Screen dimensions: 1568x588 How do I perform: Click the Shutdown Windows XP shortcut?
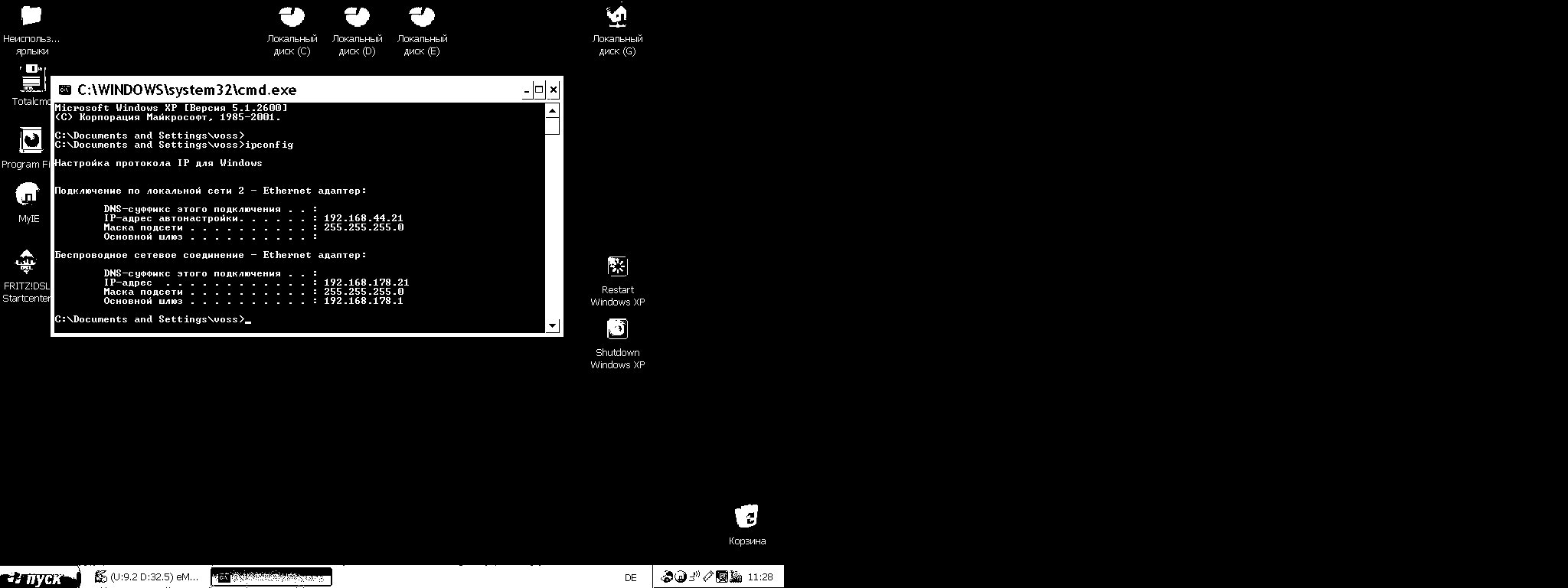(x=617, y=330)
